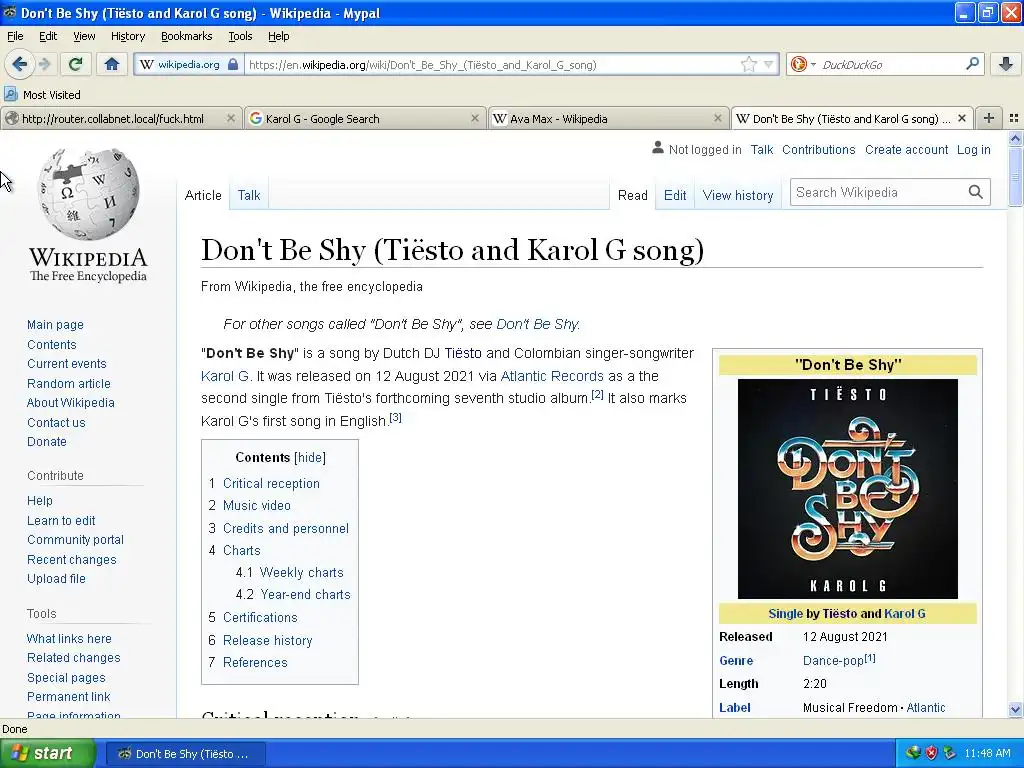Open the Most Visited bookmarks folder

coord(43,95)
